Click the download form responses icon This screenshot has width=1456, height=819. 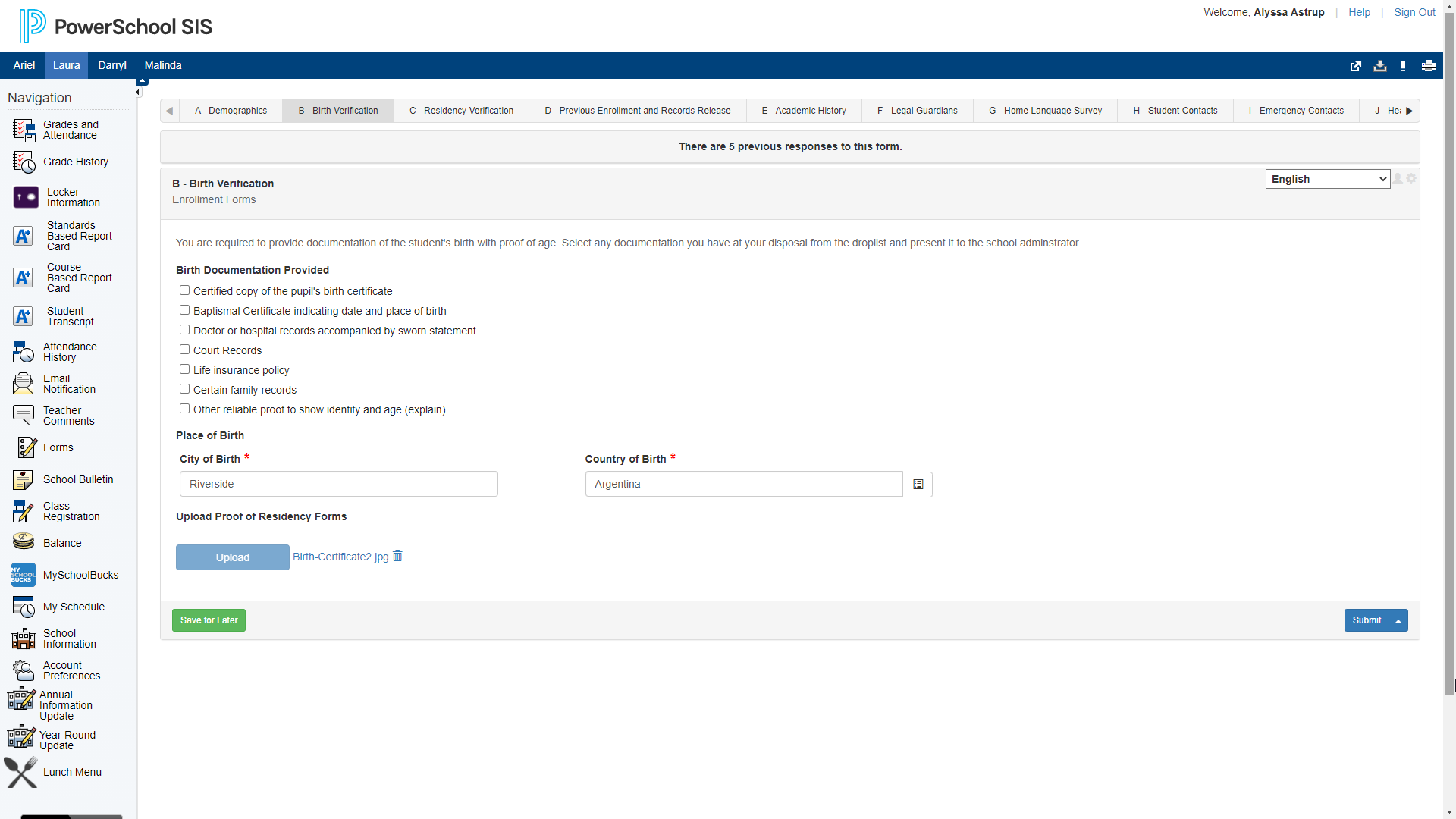[1379, 66]
